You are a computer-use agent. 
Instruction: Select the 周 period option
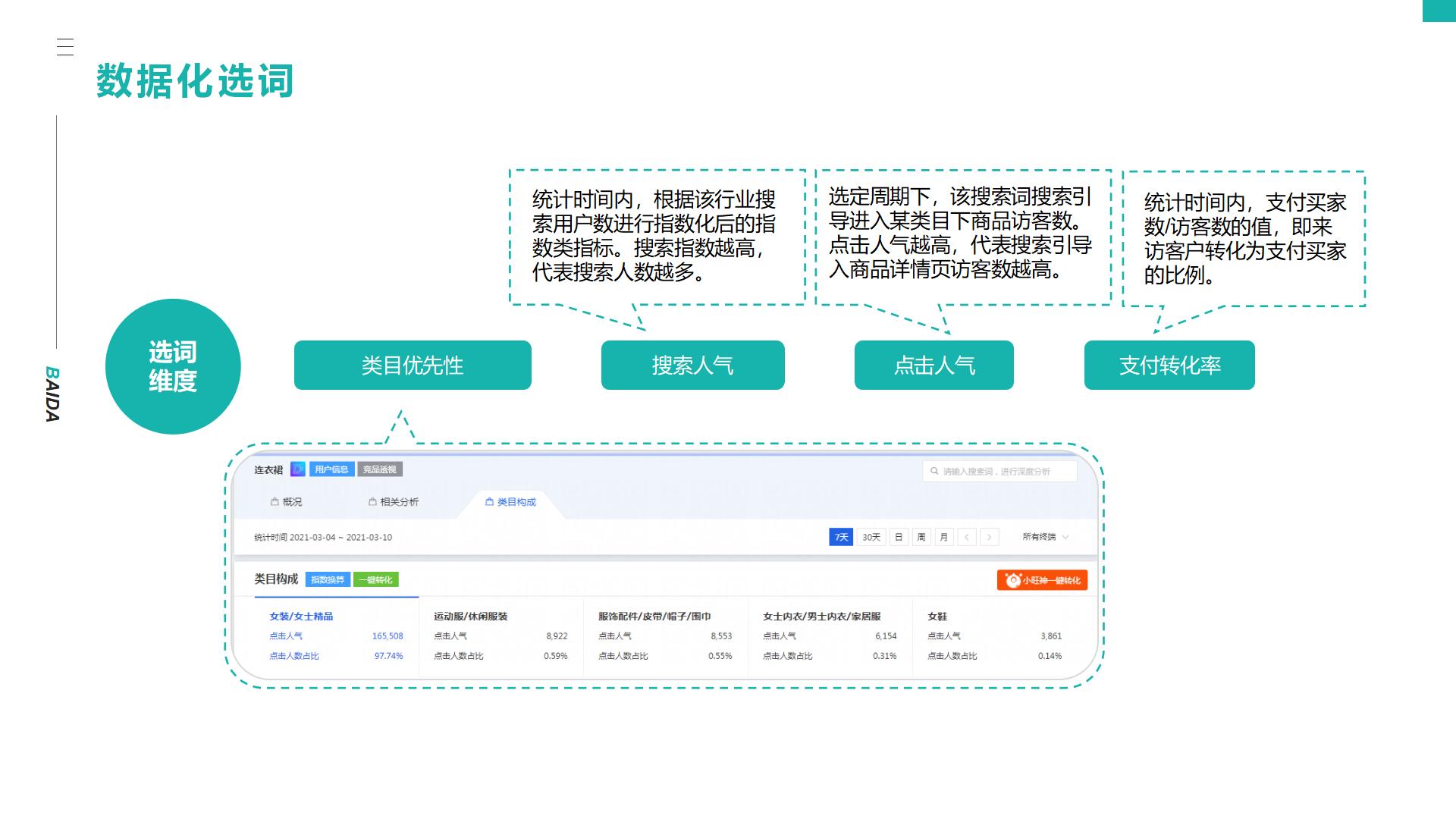(x=921, y=537)
